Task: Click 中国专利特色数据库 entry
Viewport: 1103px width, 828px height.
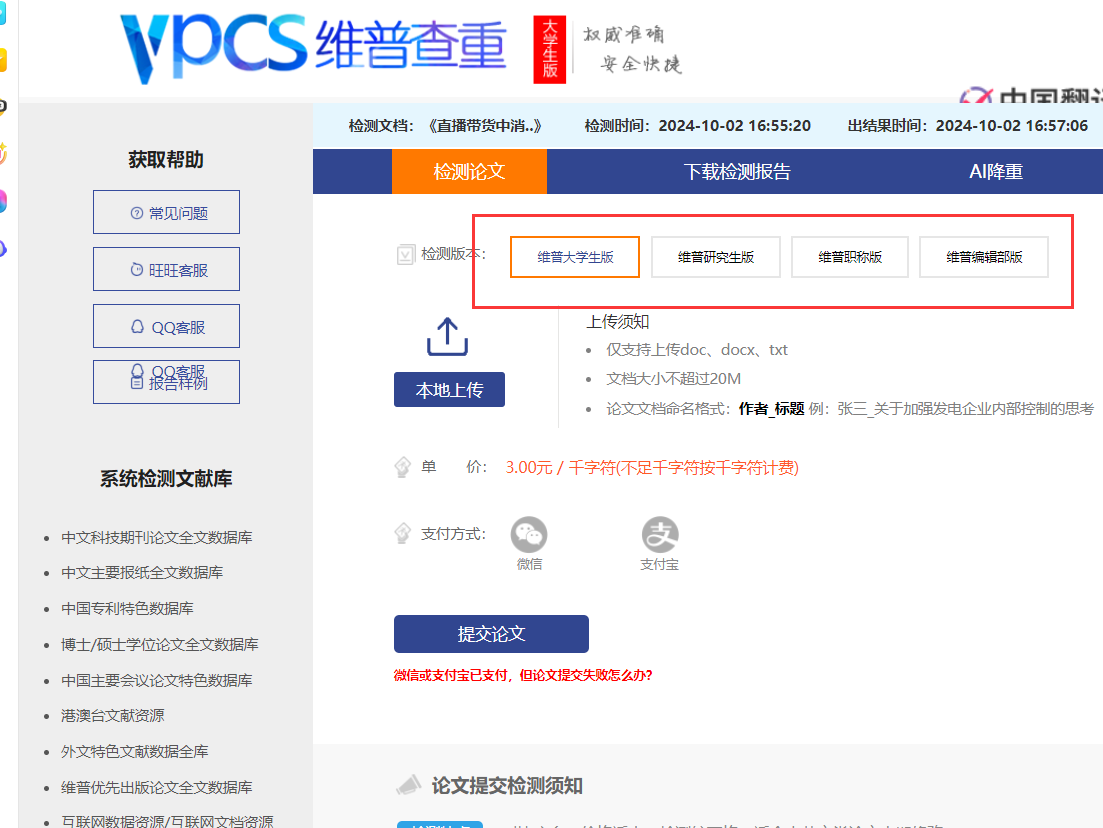Action: click(127, 609)
